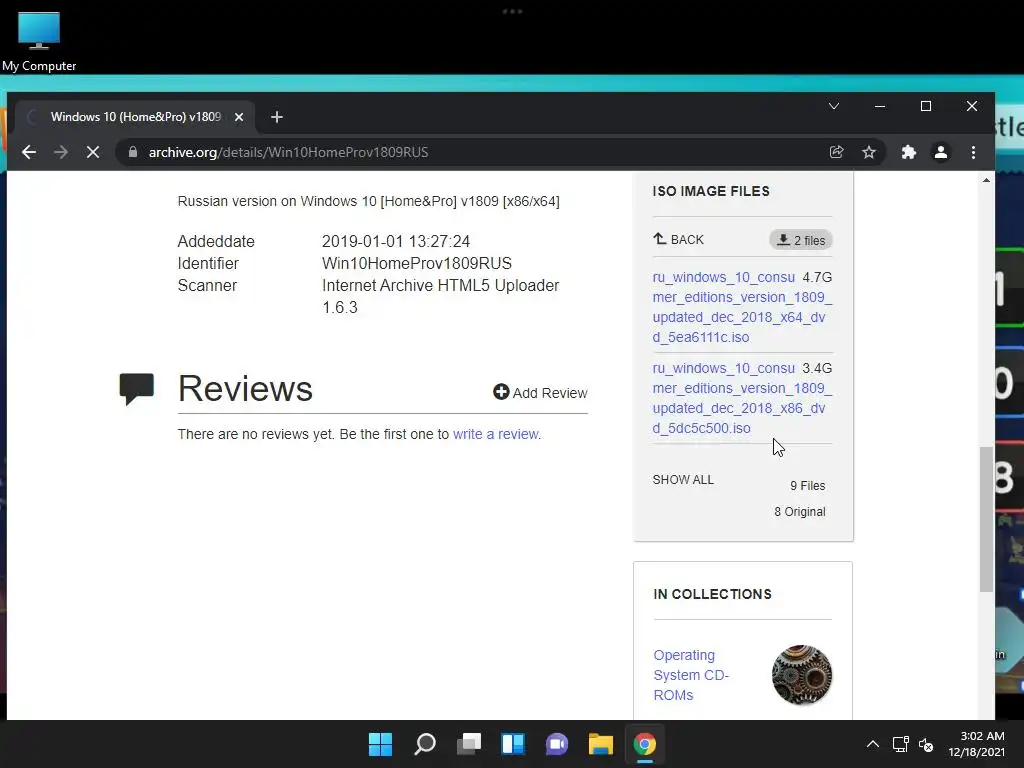Click the Russian version description text
This screenshot has height=768, width=1024.
tap(368, 201)
